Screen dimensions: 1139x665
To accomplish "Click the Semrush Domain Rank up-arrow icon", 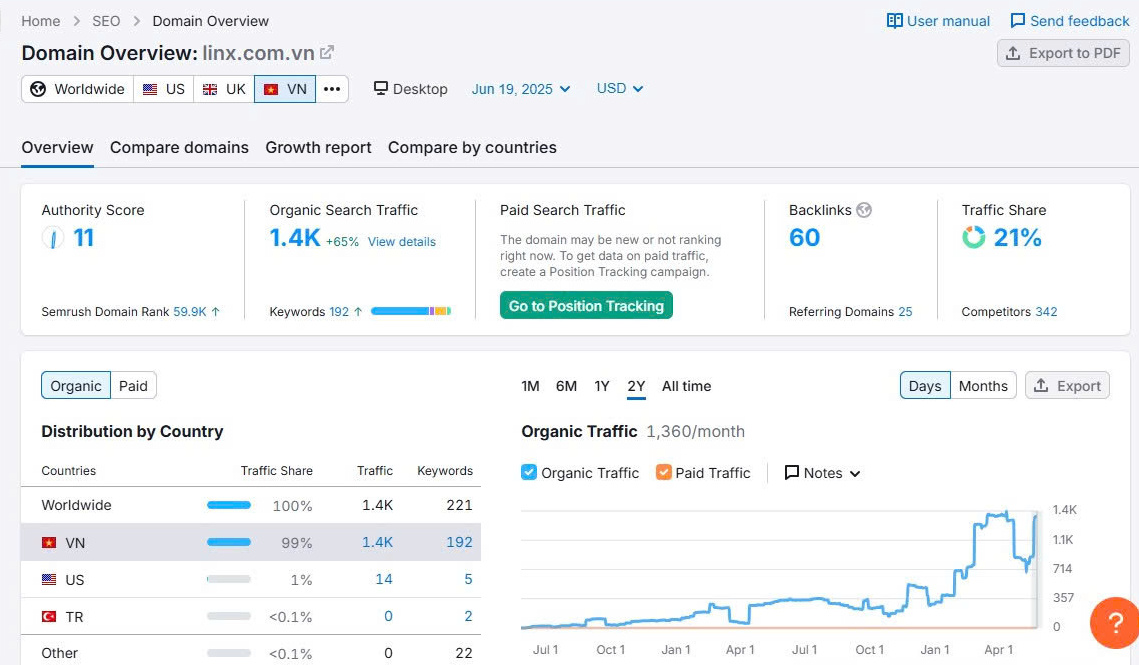I will pyautogui.click(x=215, y=312).
